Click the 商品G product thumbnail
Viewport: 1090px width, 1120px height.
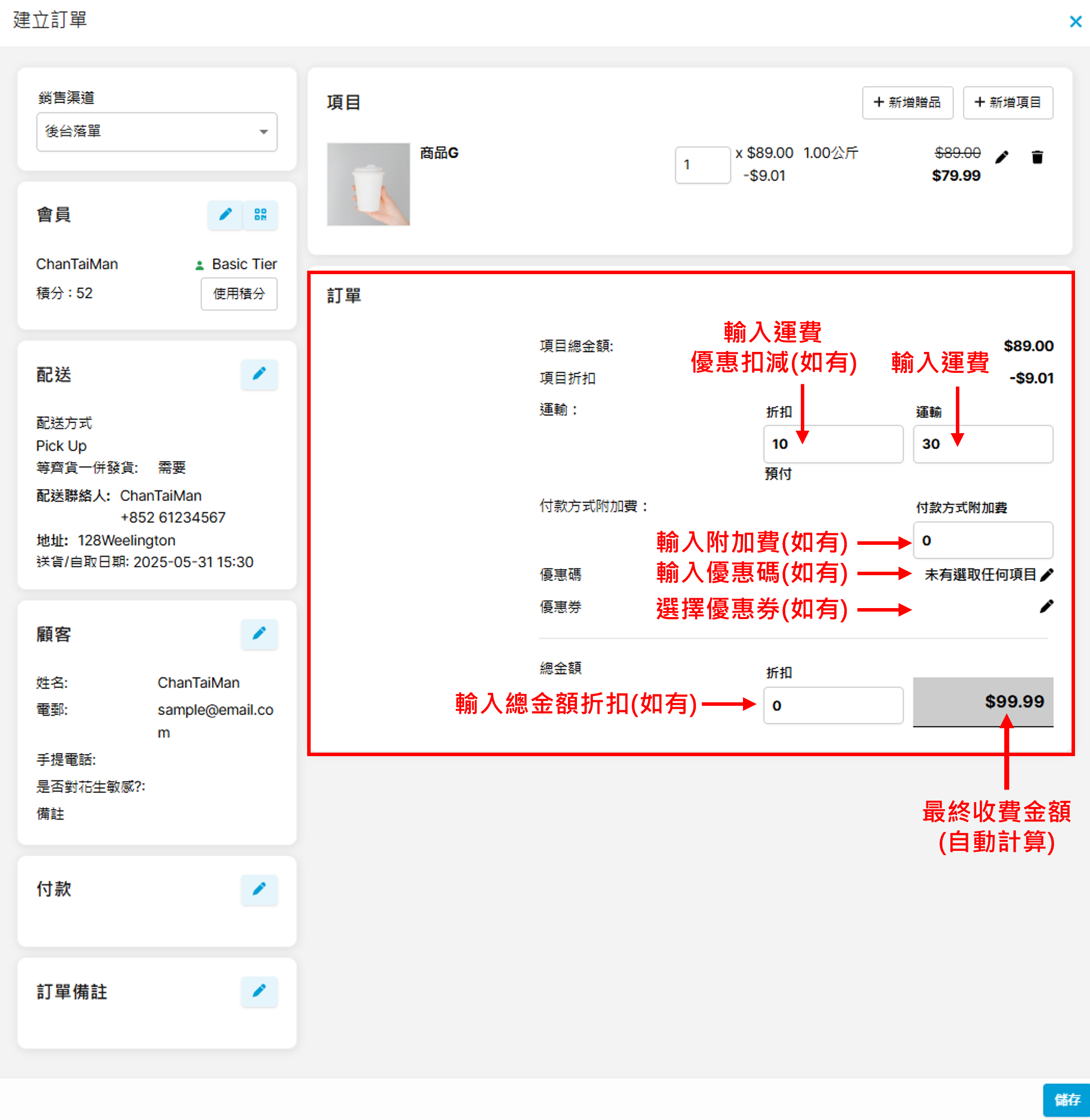point(368,184)
